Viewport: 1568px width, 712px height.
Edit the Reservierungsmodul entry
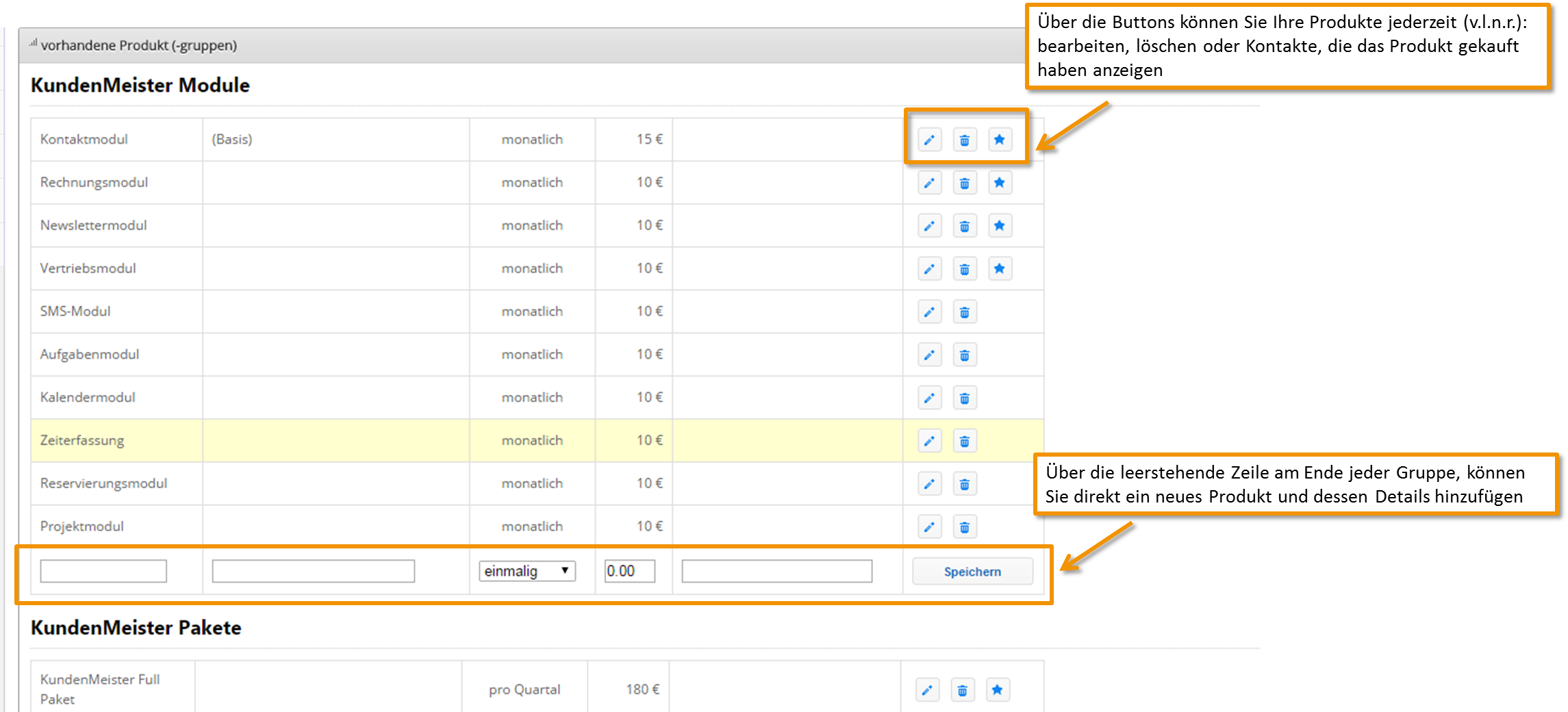coord(929,484)
